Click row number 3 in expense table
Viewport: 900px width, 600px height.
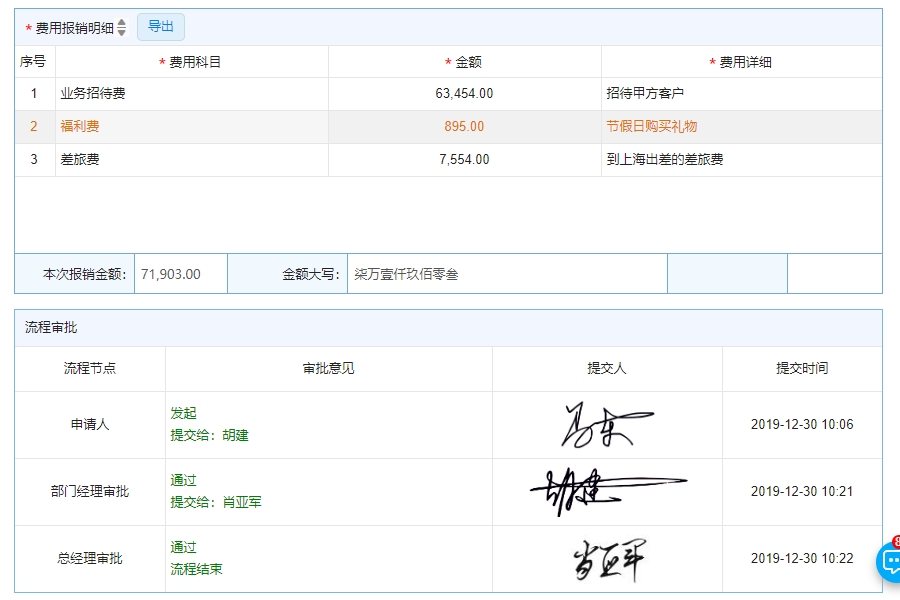coord(34,160)
